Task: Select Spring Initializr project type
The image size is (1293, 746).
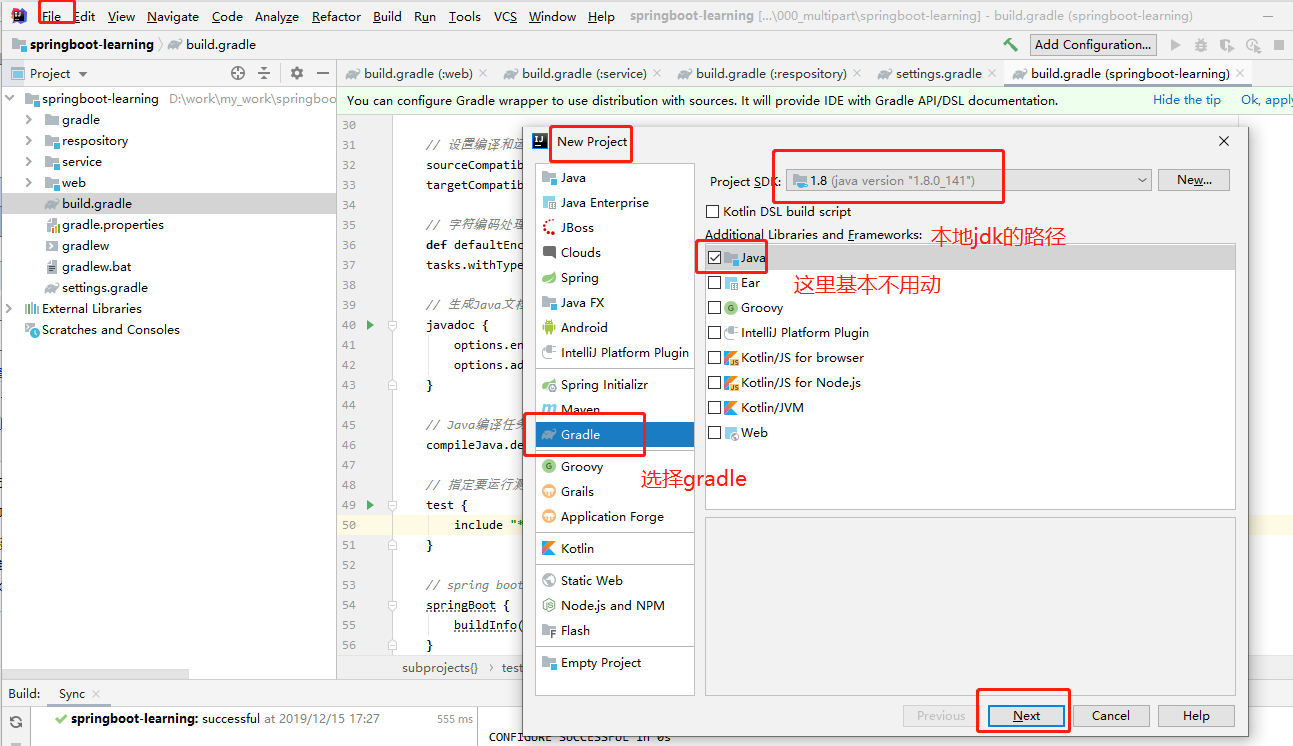Action: point(615,384)
